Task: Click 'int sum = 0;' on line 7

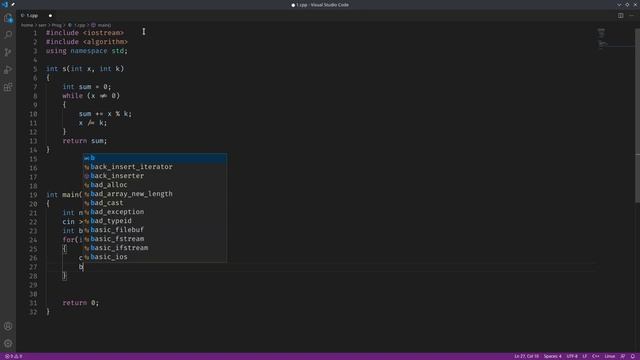Action: [x=87, y=87]
